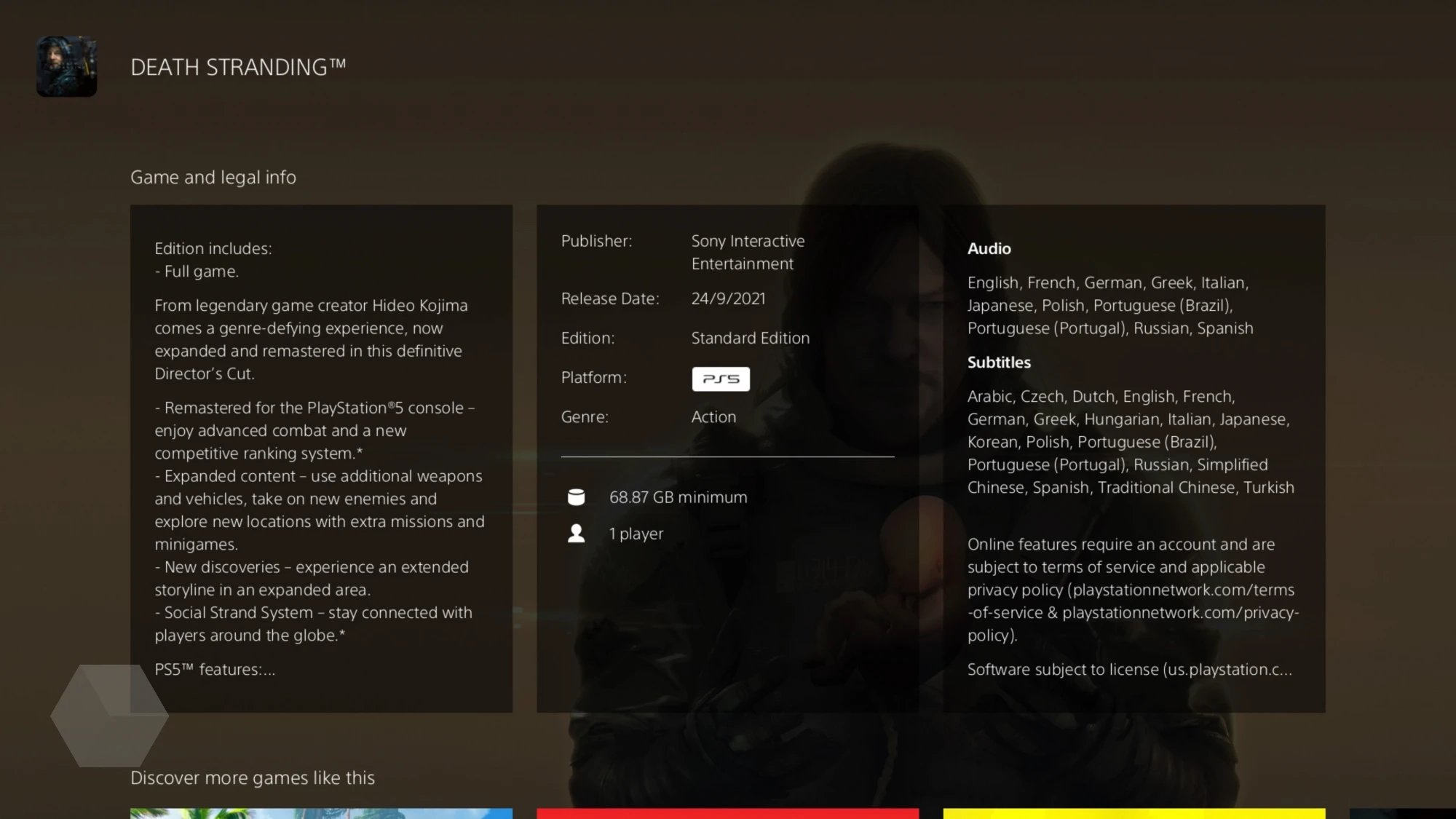Click the storage disk icon
This screenshot has width=1456, height=819.
click(x=576, y=497)
